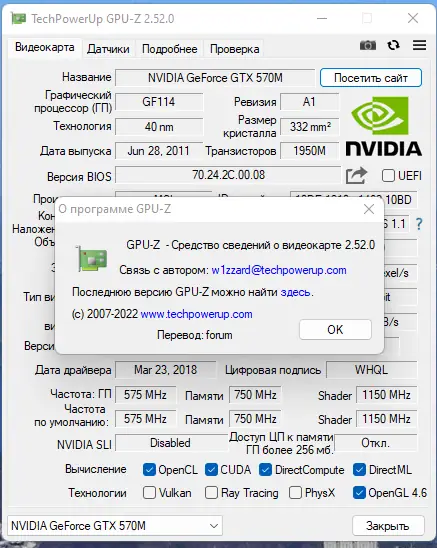Toggle the CUDA checkbox

(211, 470)
